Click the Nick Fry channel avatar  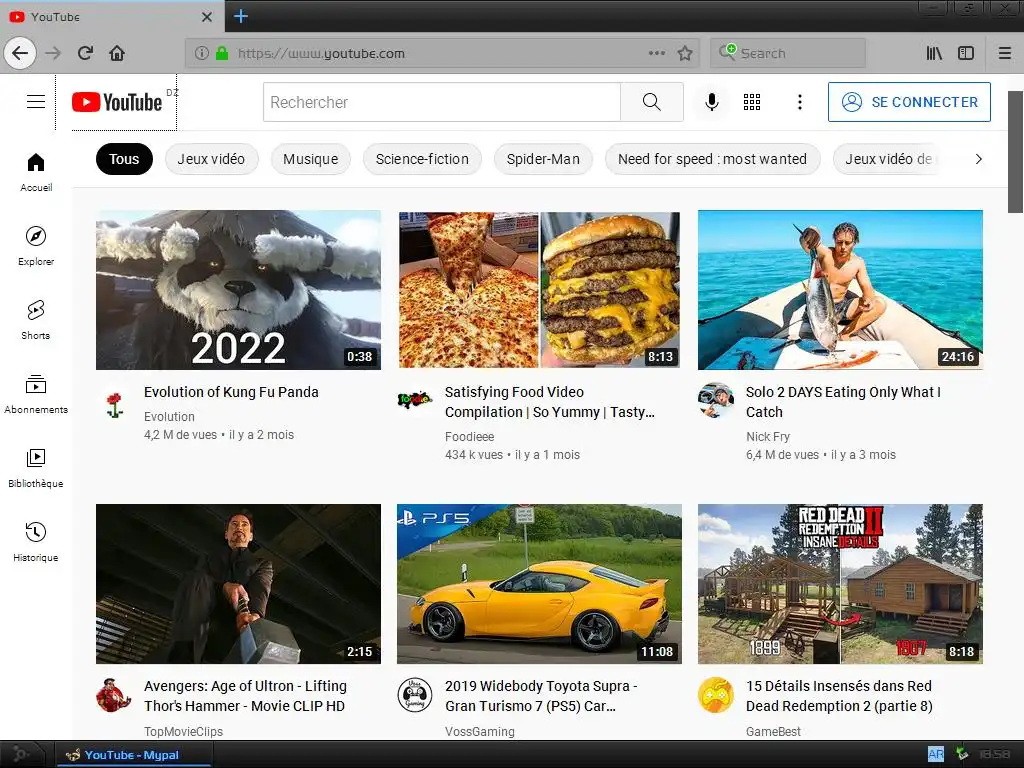pos(716,400)
